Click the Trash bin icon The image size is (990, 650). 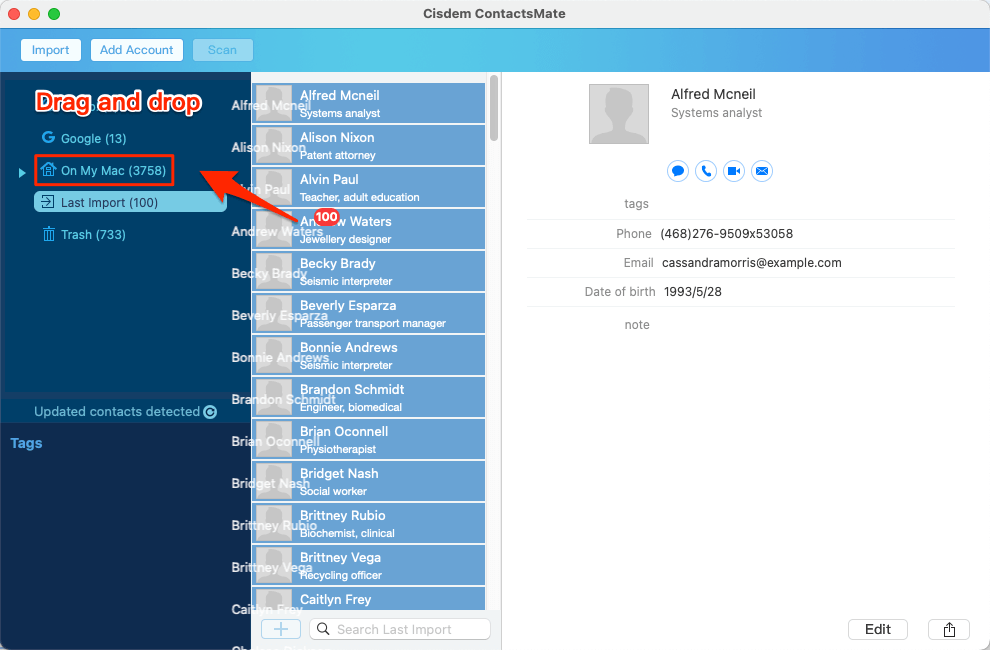click(49, 234)
